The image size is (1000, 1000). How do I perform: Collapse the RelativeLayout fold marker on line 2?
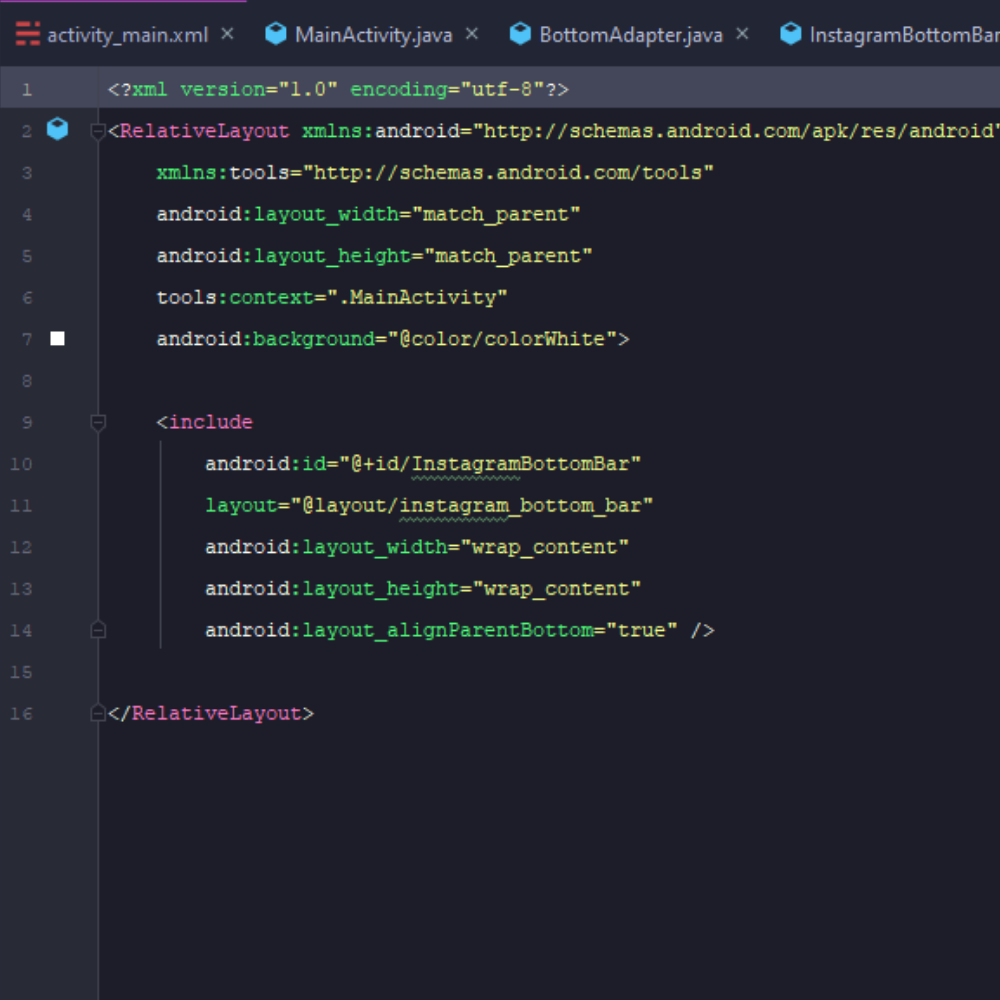click(x=97, y=129)
